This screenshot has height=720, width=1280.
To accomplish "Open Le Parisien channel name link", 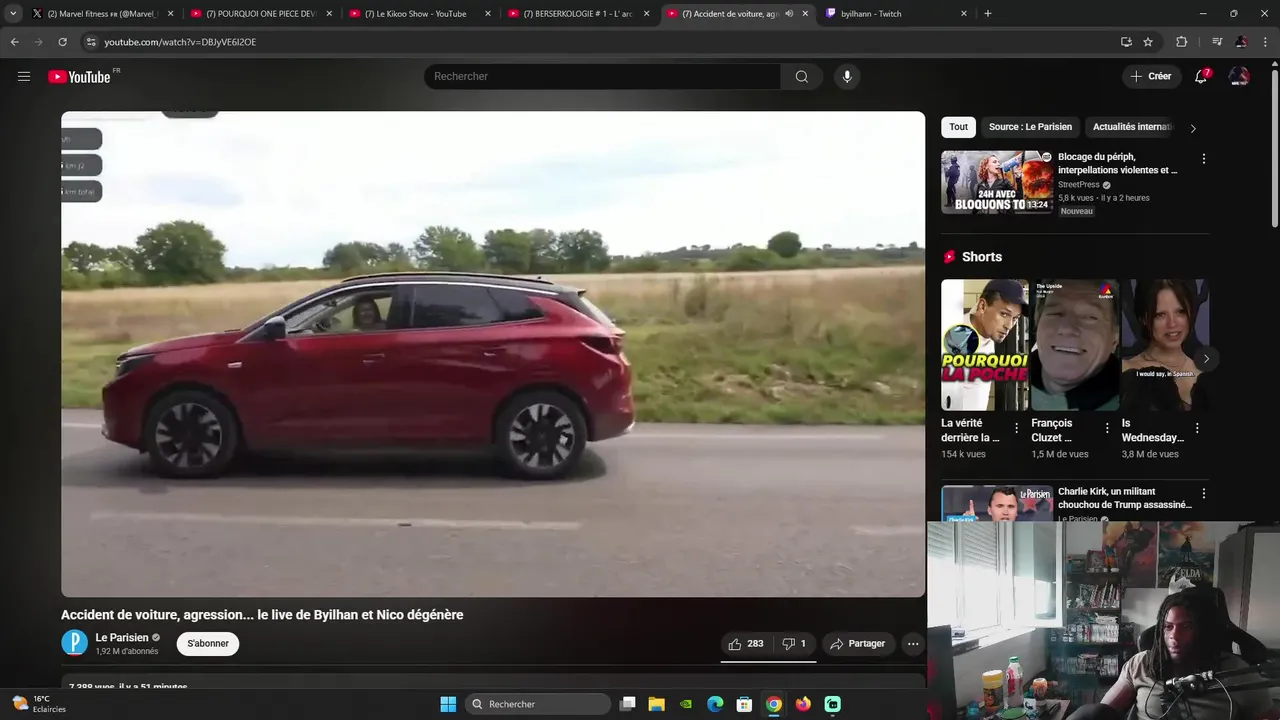I will point(122,638).
